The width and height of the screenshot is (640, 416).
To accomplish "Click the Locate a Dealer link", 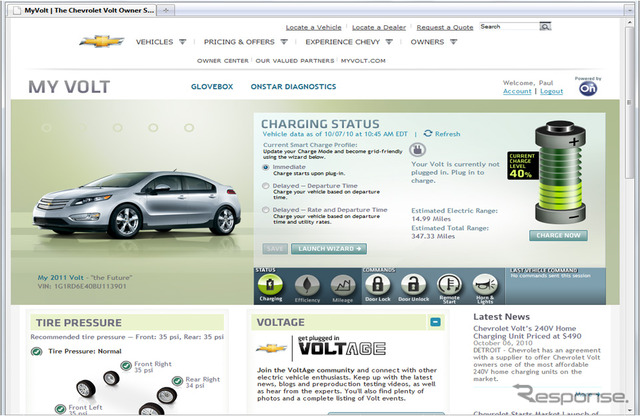I will tap(379, 27).
